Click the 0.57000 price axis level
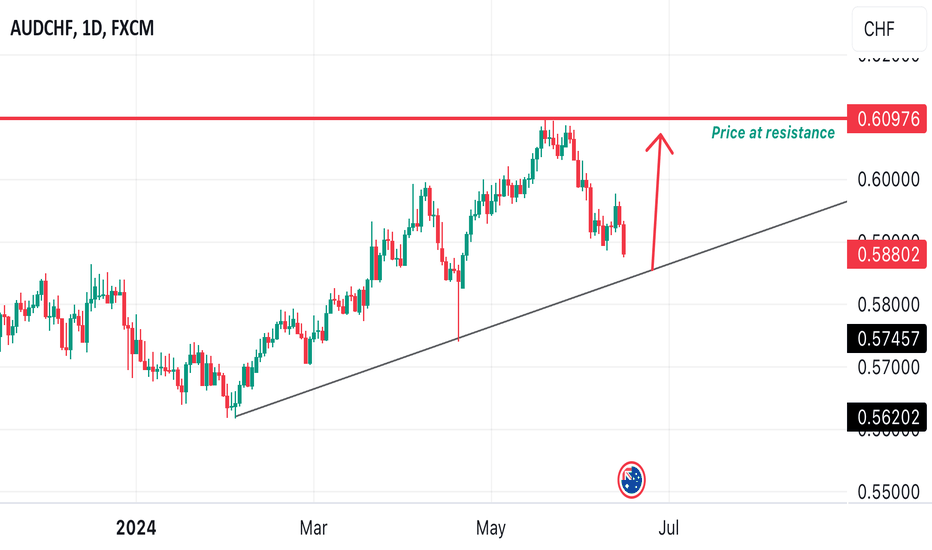Viewport: 932px width, 550px height. 888,367
